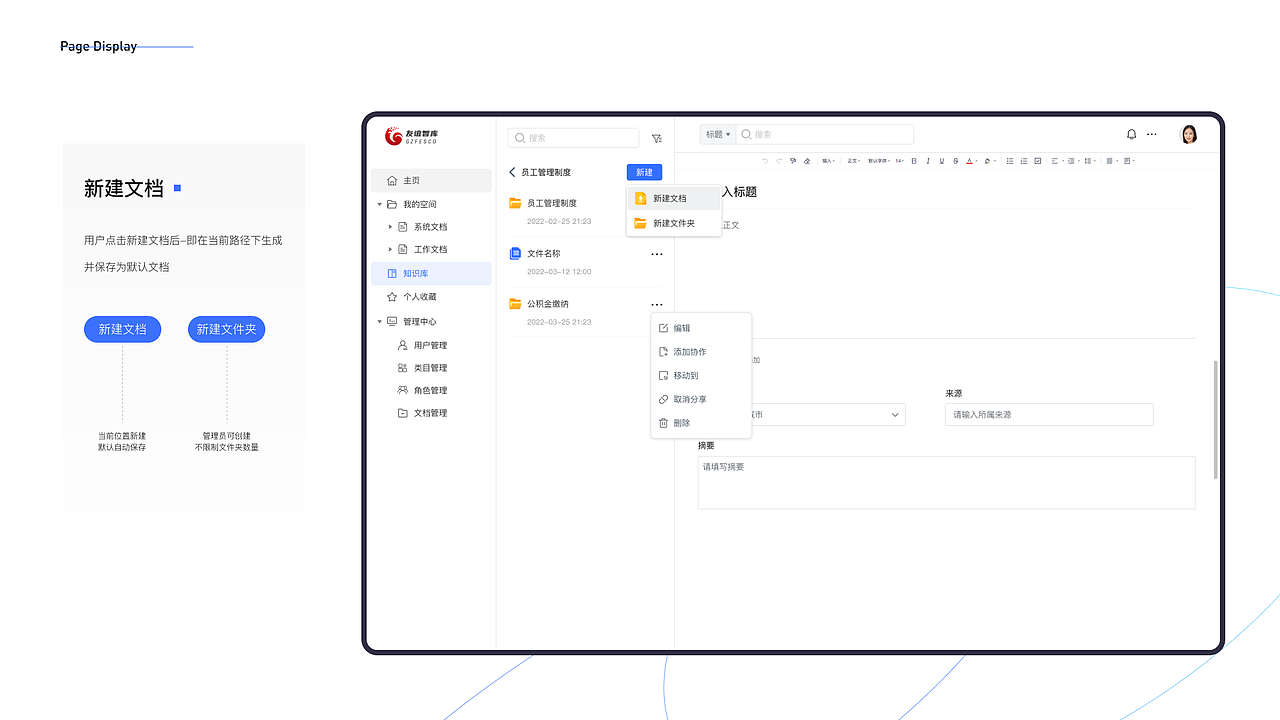Collapse the 管理中心 tree node
The height and width of the screenshot is (720, 1280).
pos(380,321)
